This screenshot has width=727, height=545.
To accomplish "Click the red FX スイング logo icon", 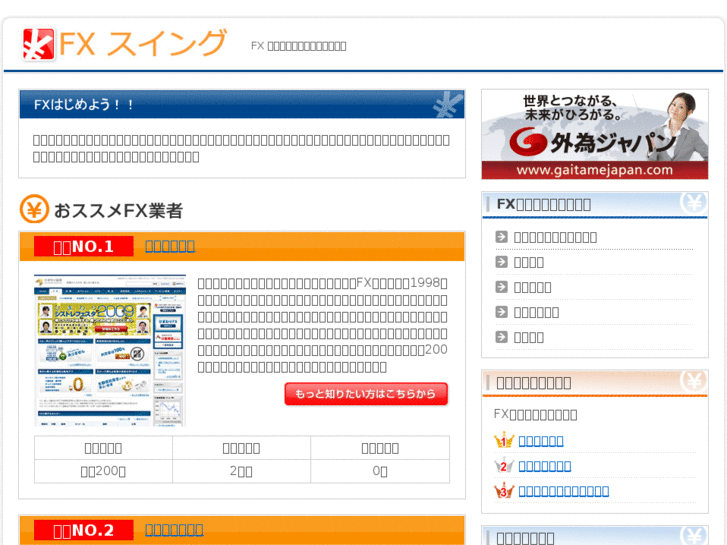I will pos(38,45).
